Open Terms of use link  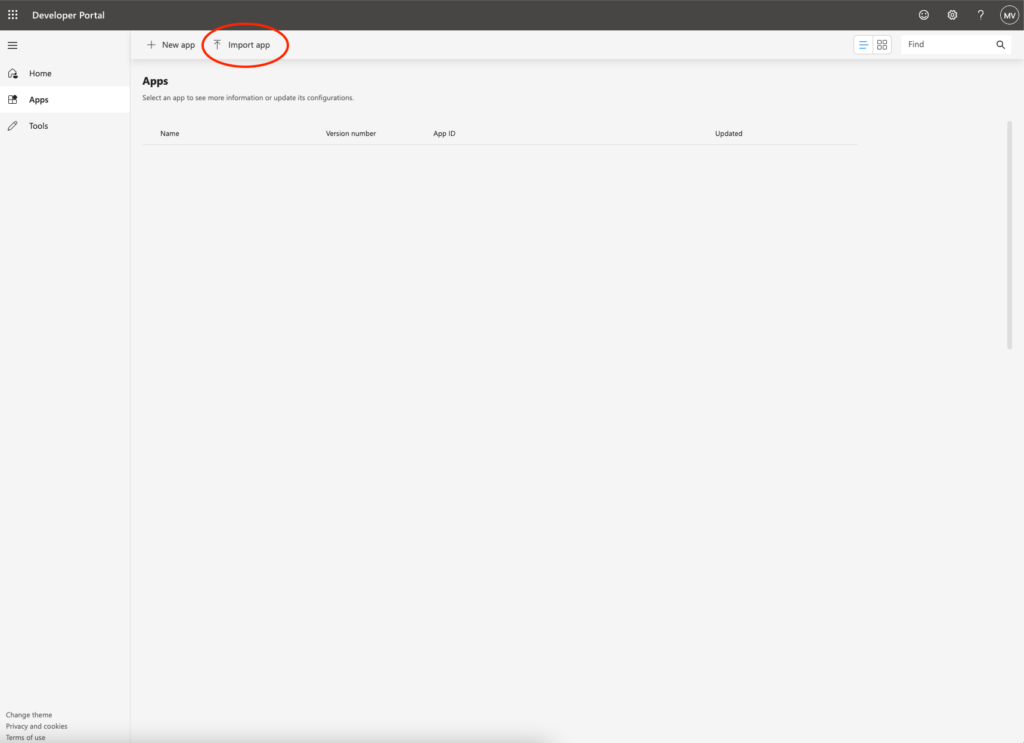tap(25, 737)
